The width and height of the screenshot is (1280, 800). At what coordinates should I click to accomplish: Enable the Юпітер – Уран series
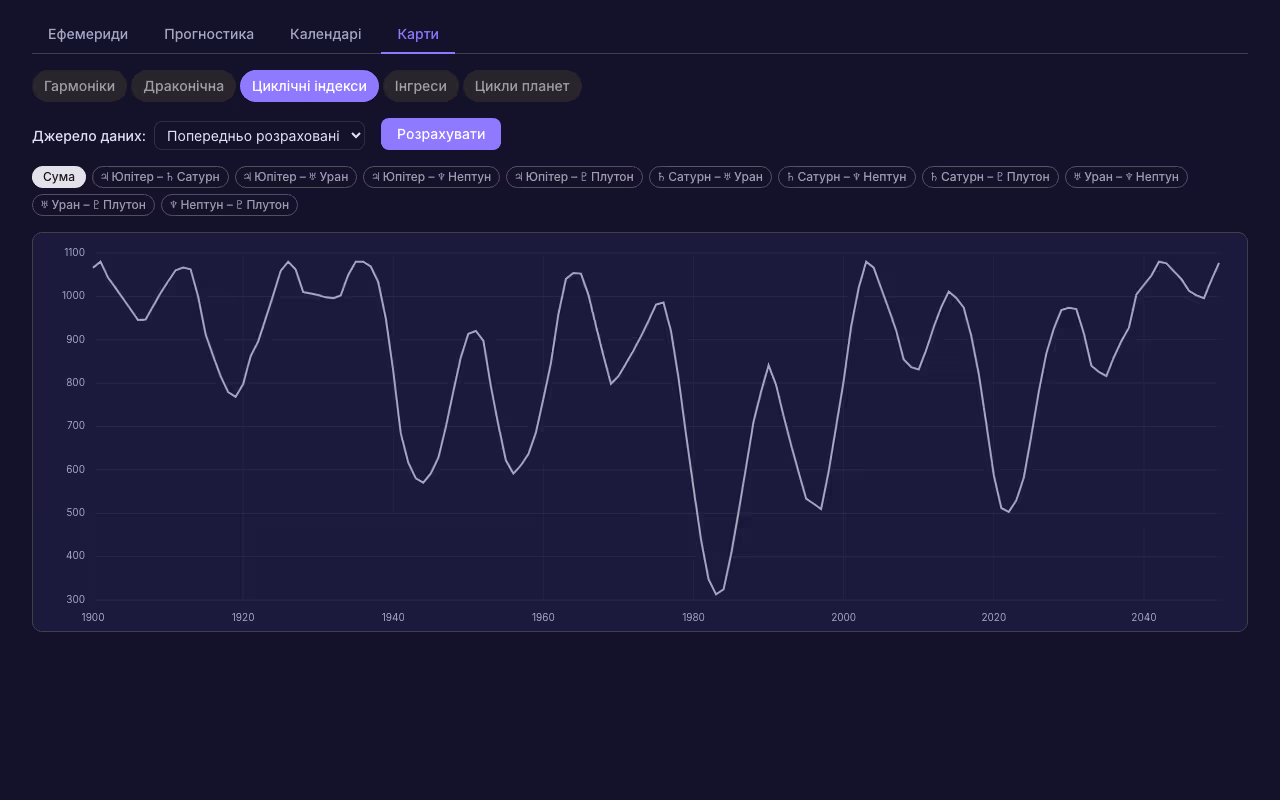point(296,177)
